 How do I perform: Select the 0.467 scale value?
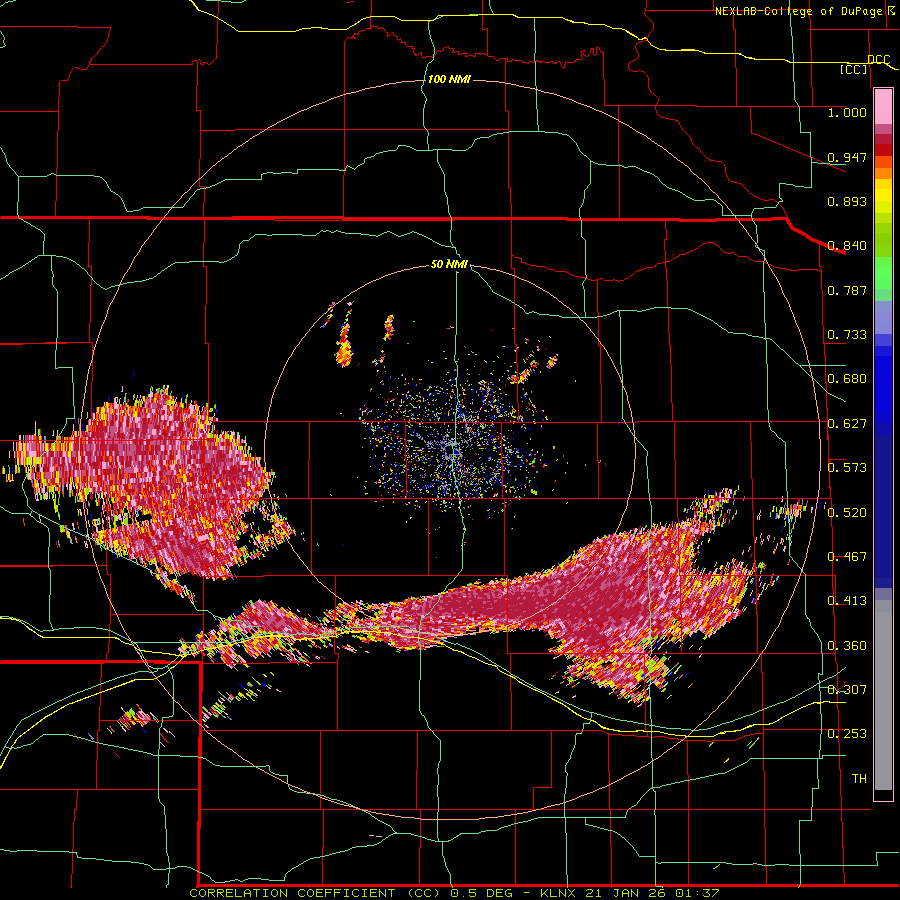[x=847, y=557]
